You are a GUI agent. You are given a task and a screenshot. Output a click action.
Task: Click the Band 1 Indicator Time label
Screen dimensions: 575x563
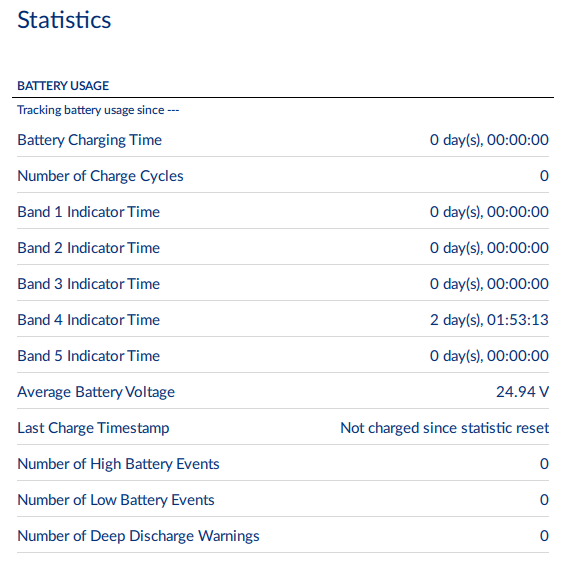click(88, 212)
